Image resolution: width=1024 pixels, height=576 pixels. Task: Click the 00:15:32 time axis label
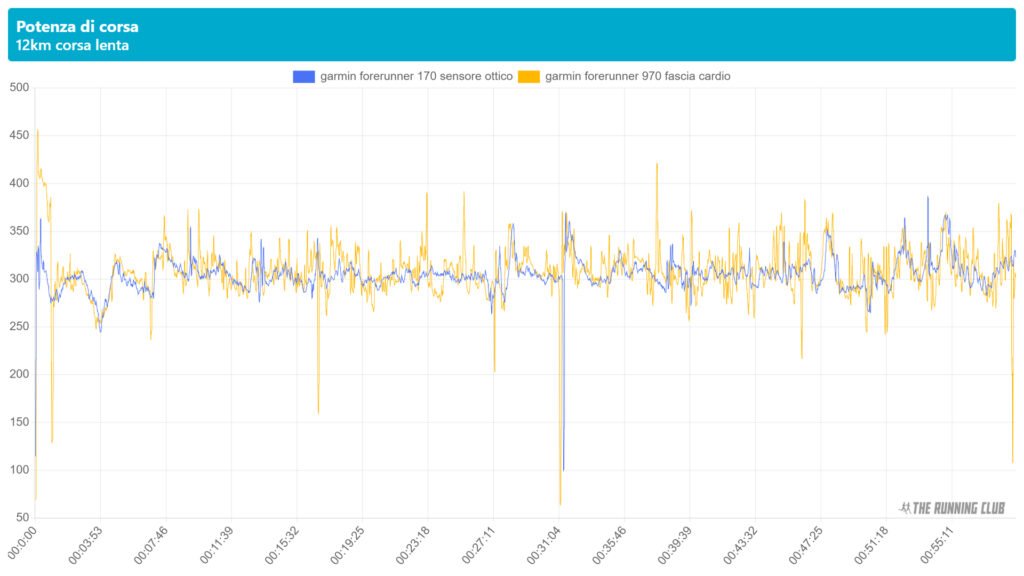coord(282,545)
